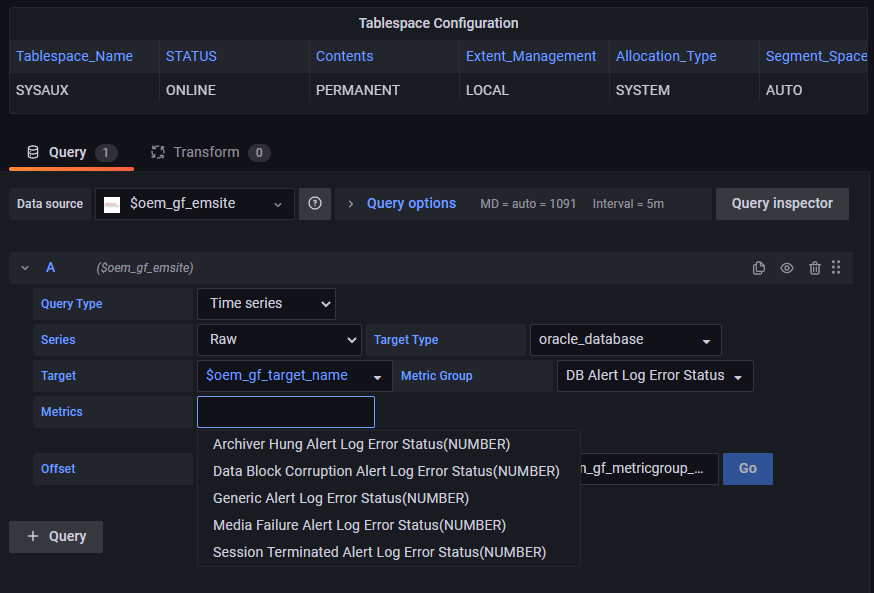Image resolution: width=874 pixels, height=593 pixels.
Task: Switch to the Transform tab
Action: pos(209,153)
